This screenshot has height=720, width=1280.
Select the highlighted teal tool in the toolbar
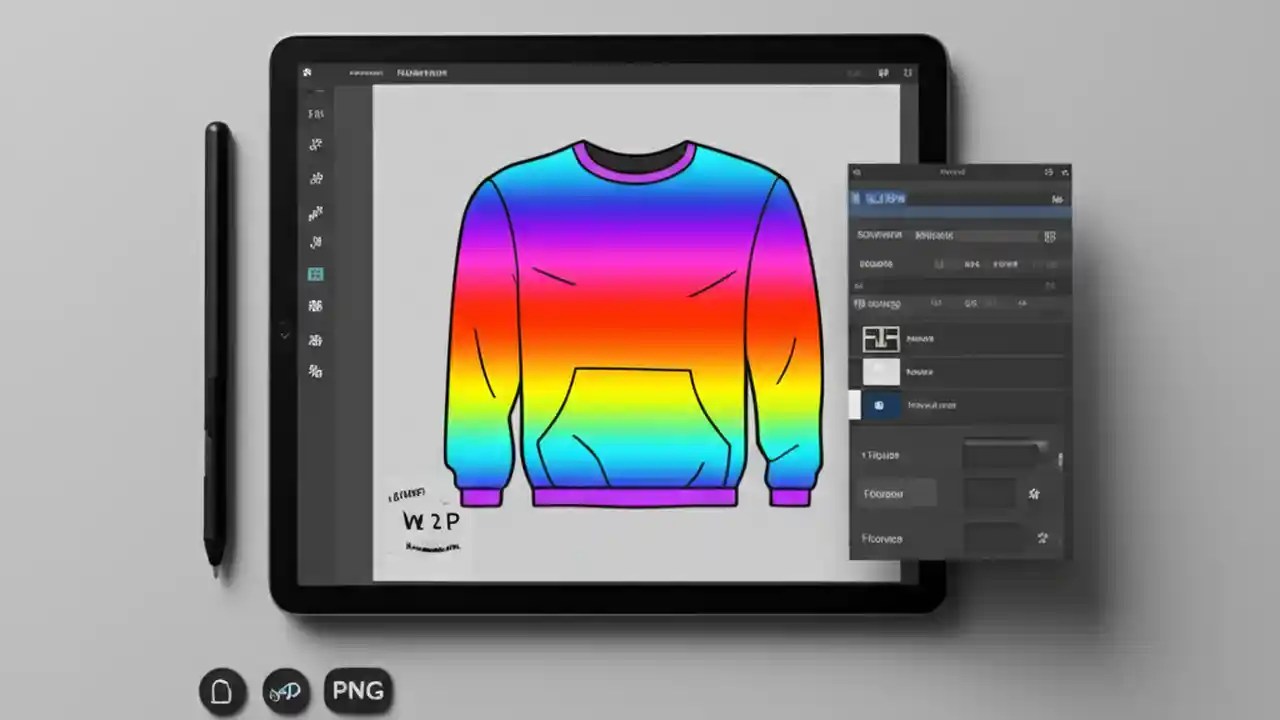[x=315, y=274]
